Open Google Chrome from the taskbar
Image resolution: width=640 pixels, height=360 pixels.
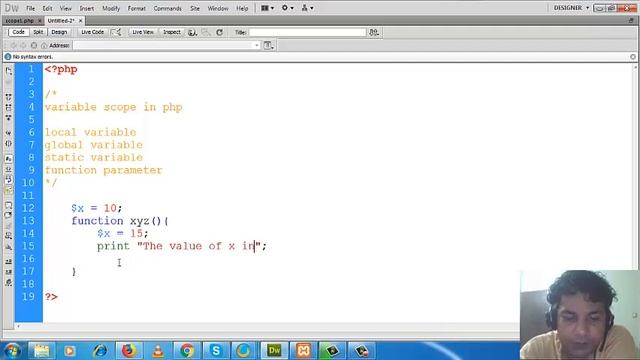(x=187, y=351)
